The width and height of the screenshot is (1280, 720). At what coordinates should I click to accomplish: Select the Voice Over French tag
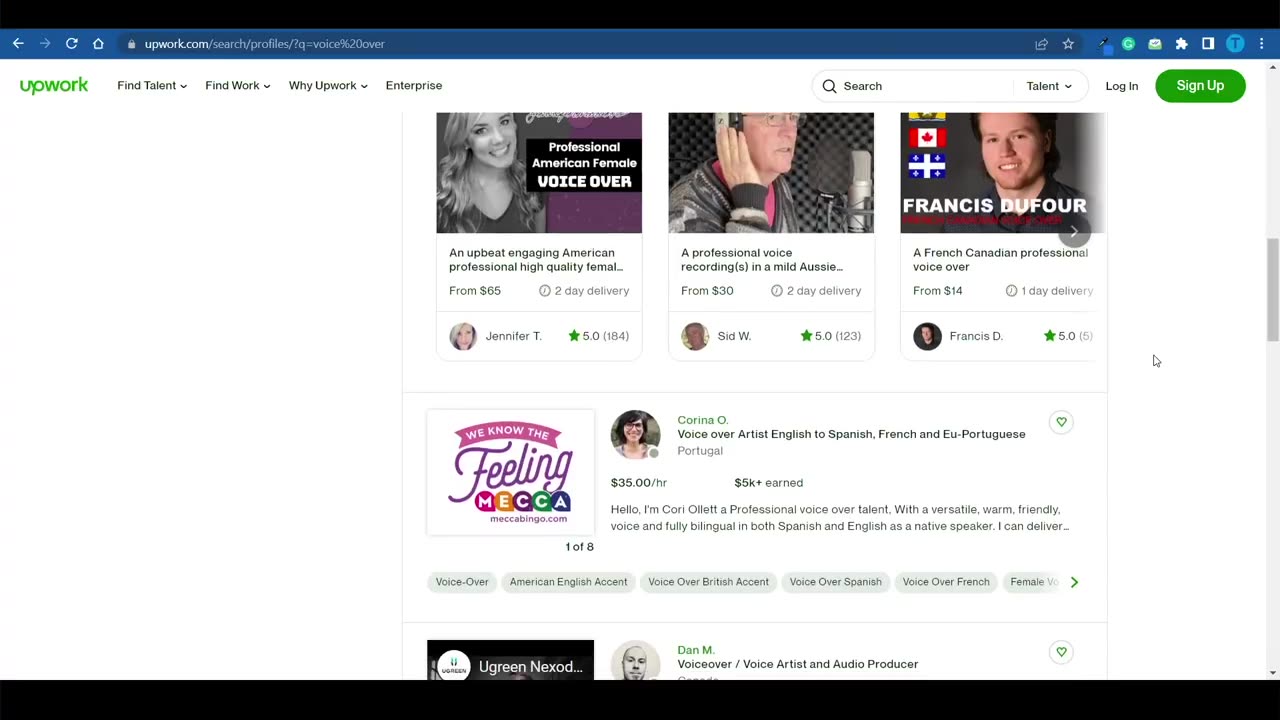click(946, 582)
